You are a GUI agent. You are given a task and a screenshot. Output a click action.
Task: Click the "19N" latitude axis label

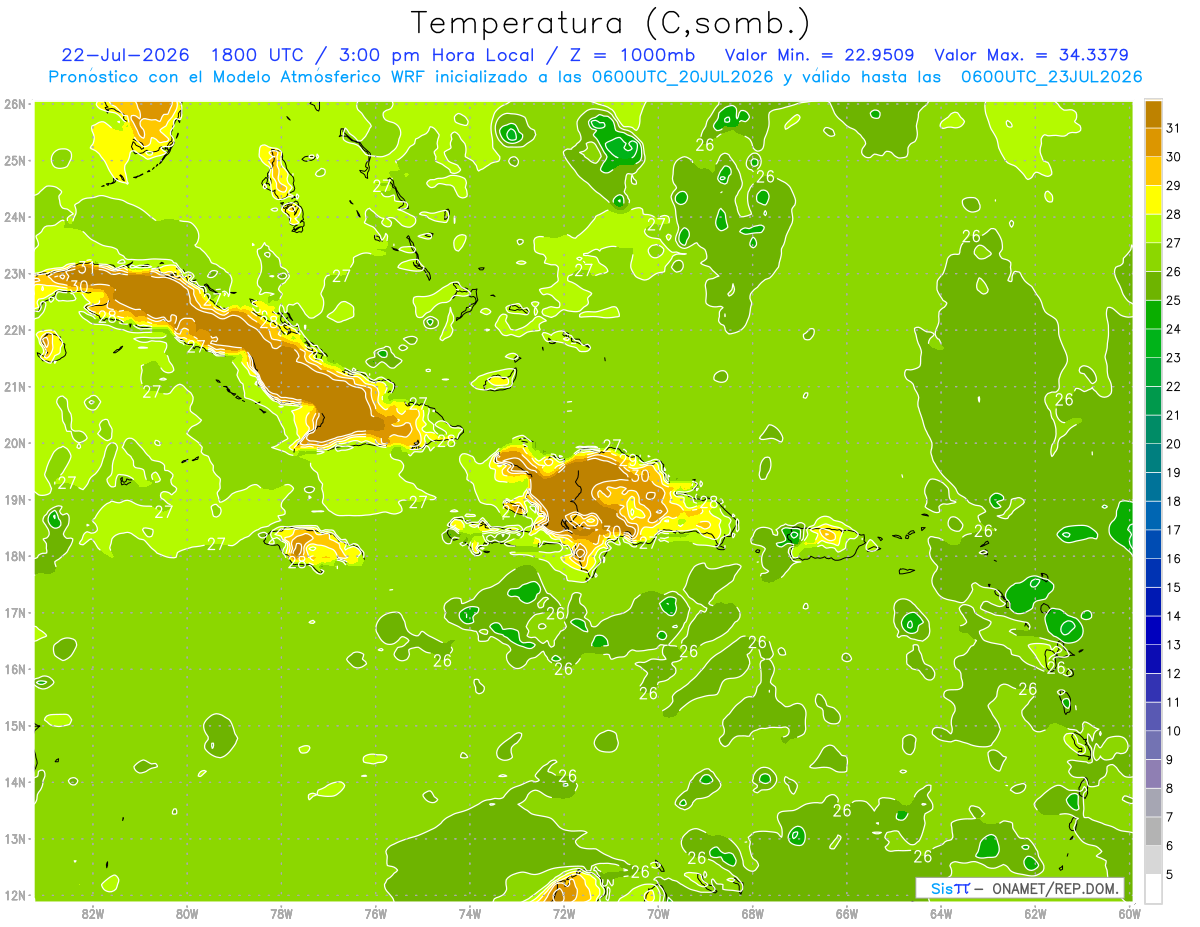pos(15,499)
